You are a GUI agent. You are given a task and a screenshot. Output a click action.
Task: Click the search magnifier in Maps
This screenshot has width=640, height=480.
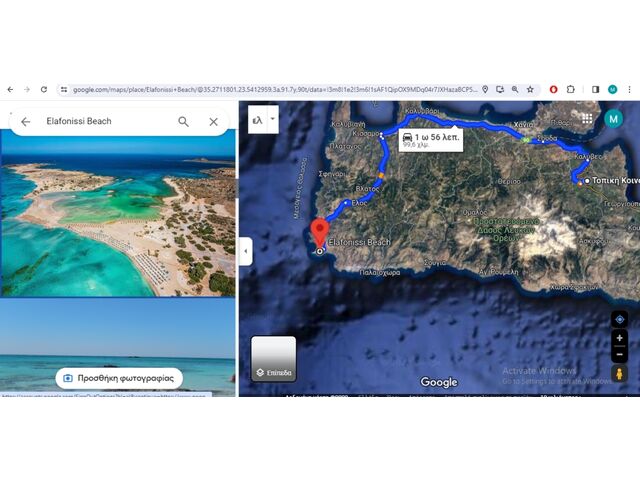click(183, 122)
